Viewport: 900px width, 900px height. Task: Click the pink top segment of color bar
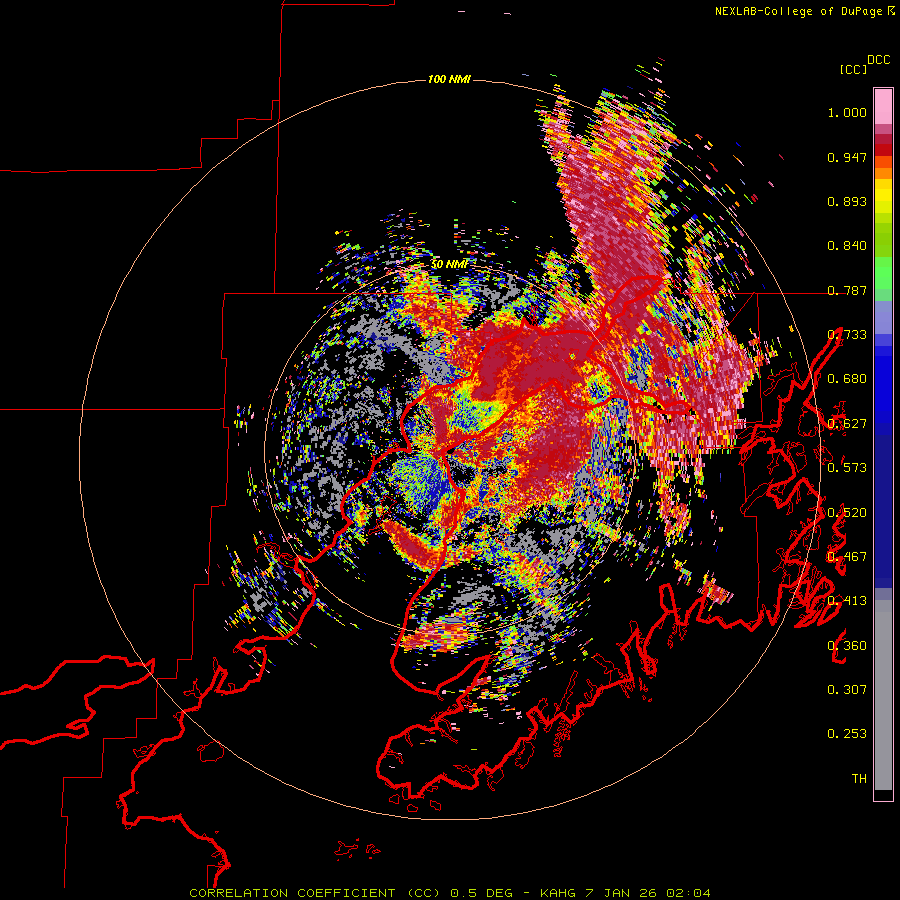883,106
